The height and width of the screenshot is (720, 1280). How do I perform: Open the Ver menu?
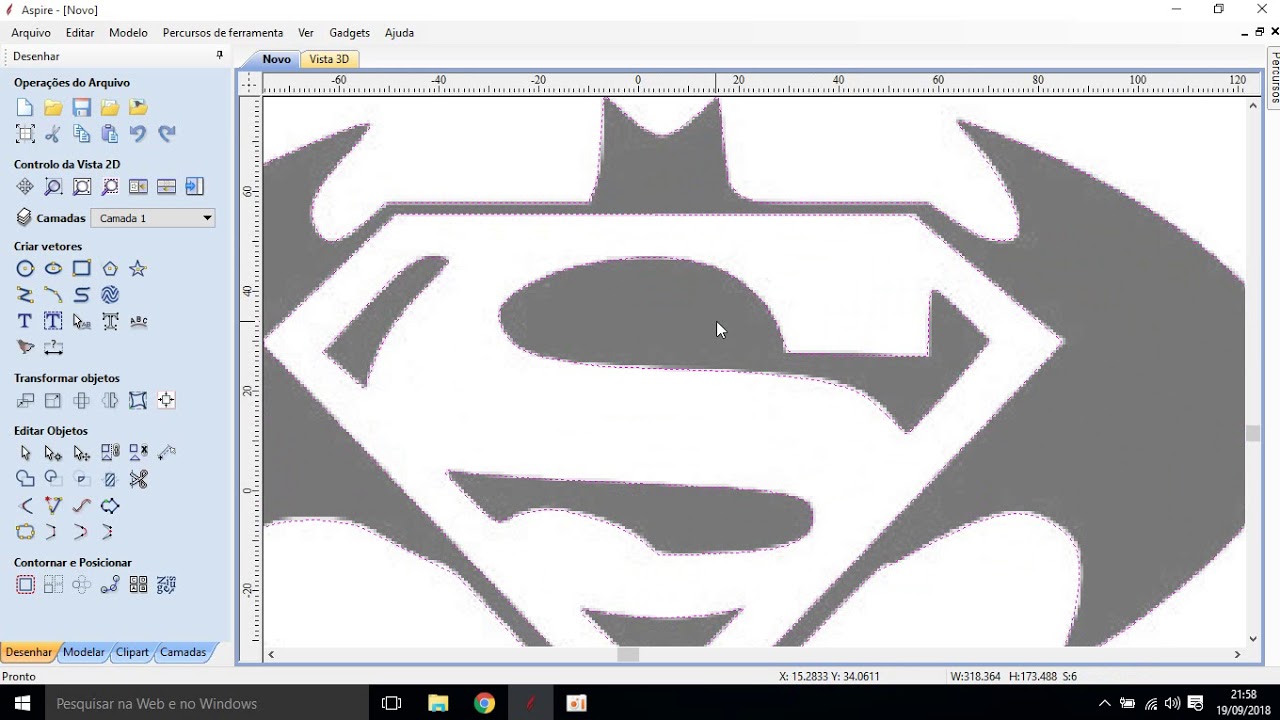(306, 33)
